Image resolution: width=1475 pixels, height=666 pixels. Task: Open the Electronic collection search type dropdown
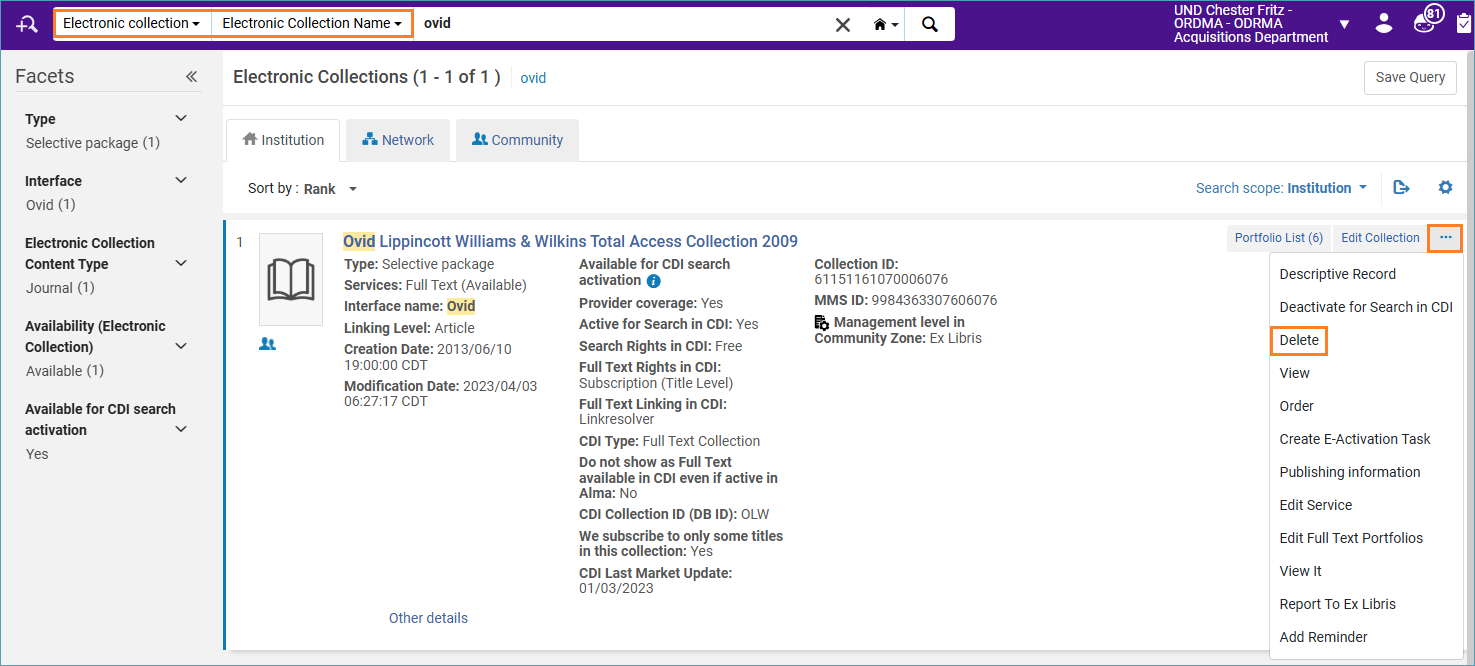point(131,23)
